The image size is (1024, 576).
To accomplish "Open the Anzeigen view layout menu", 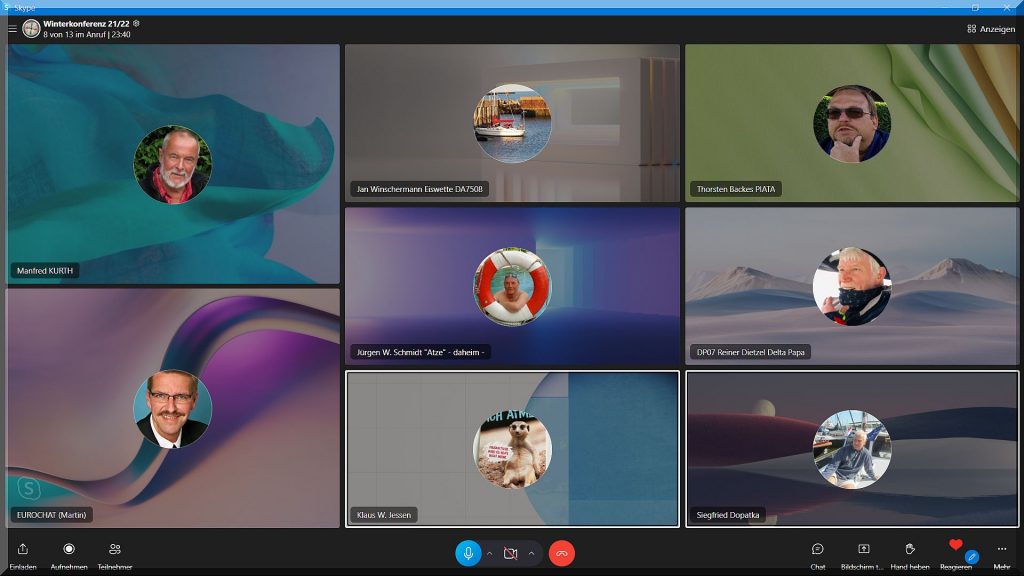I will point(990,29).
